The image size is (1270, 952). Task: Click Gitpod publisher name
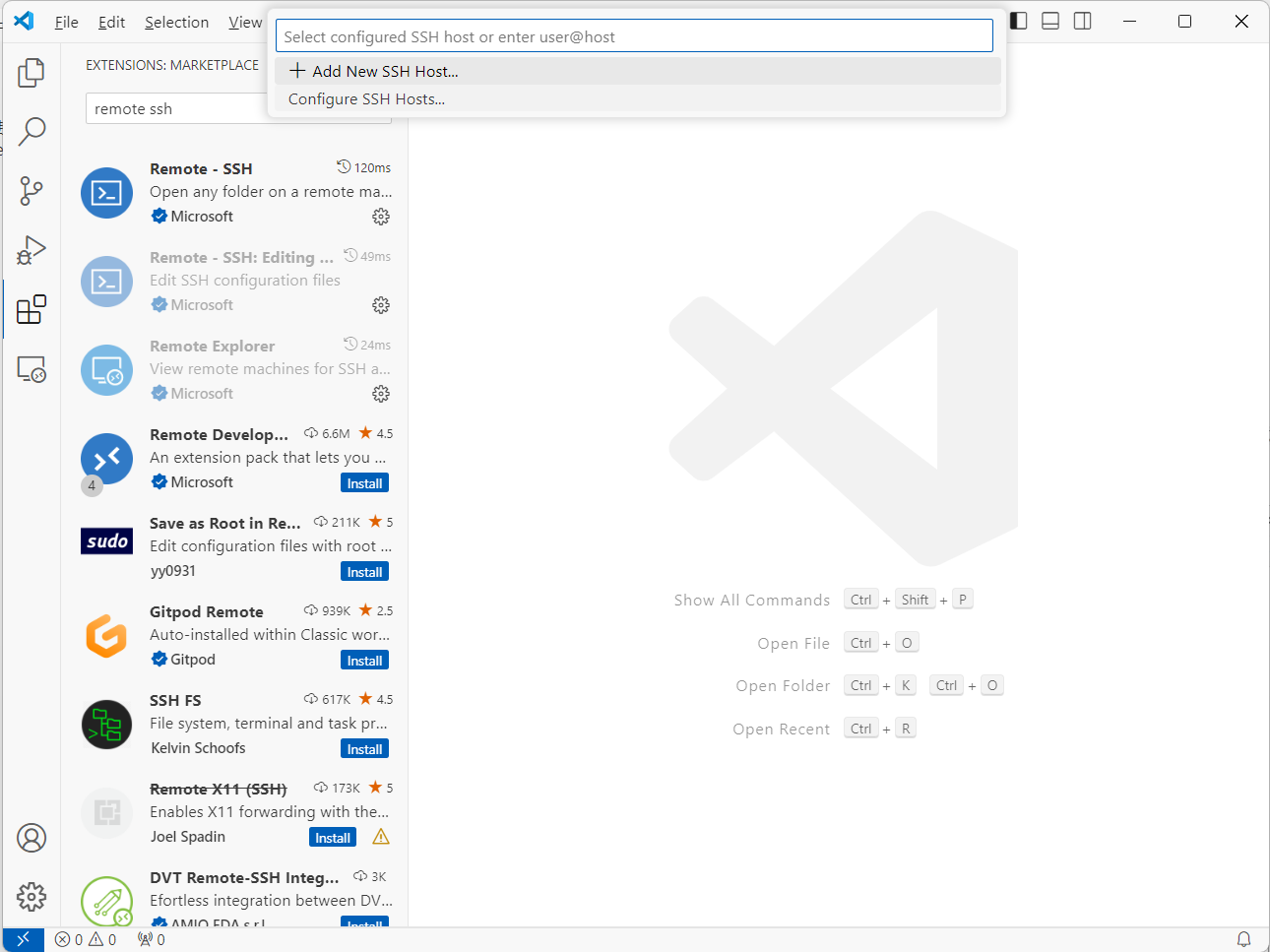click(192, 660)
